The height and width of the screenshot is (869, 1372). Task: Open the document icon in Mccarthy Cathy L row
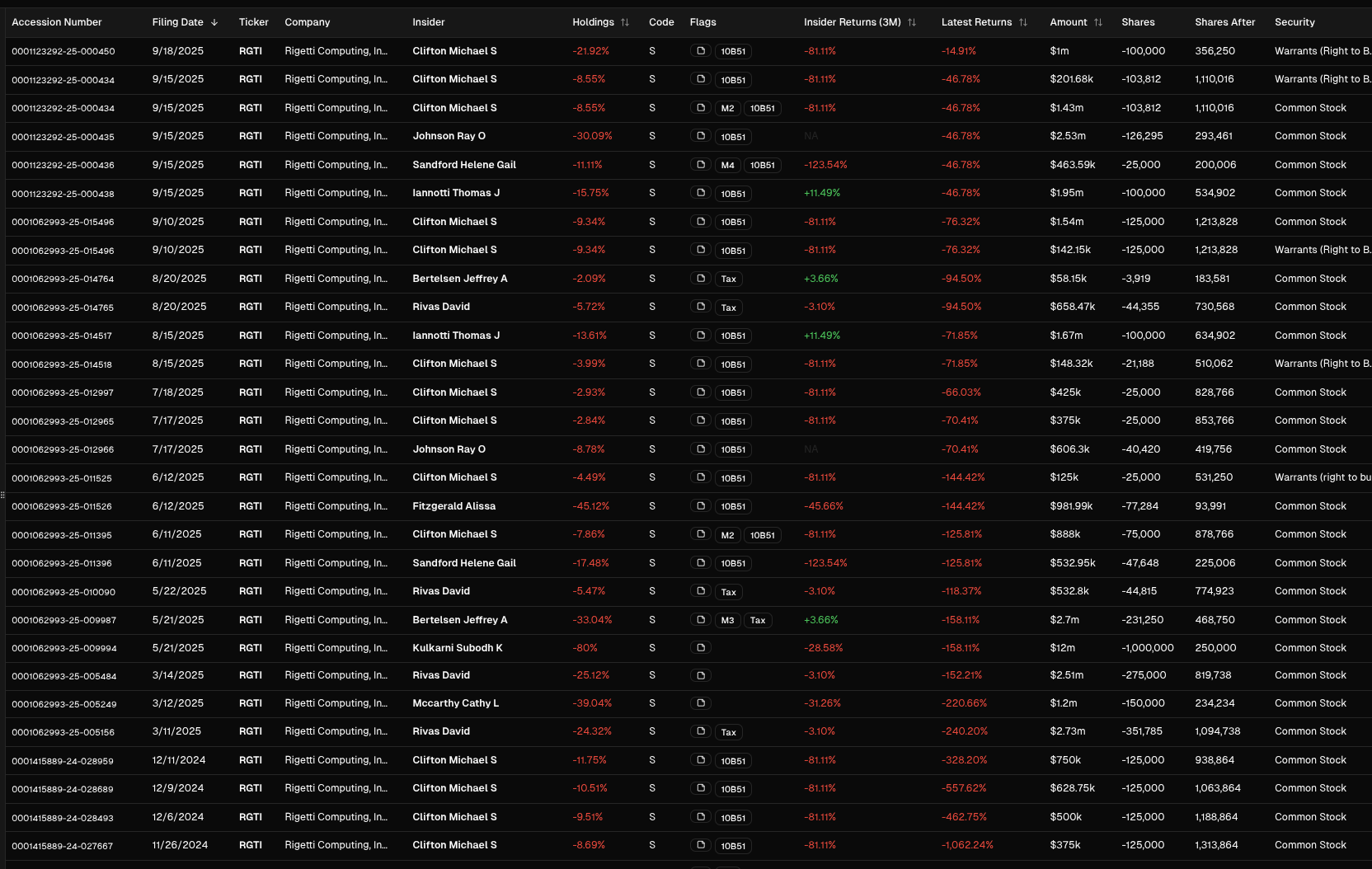pos(700,703)
